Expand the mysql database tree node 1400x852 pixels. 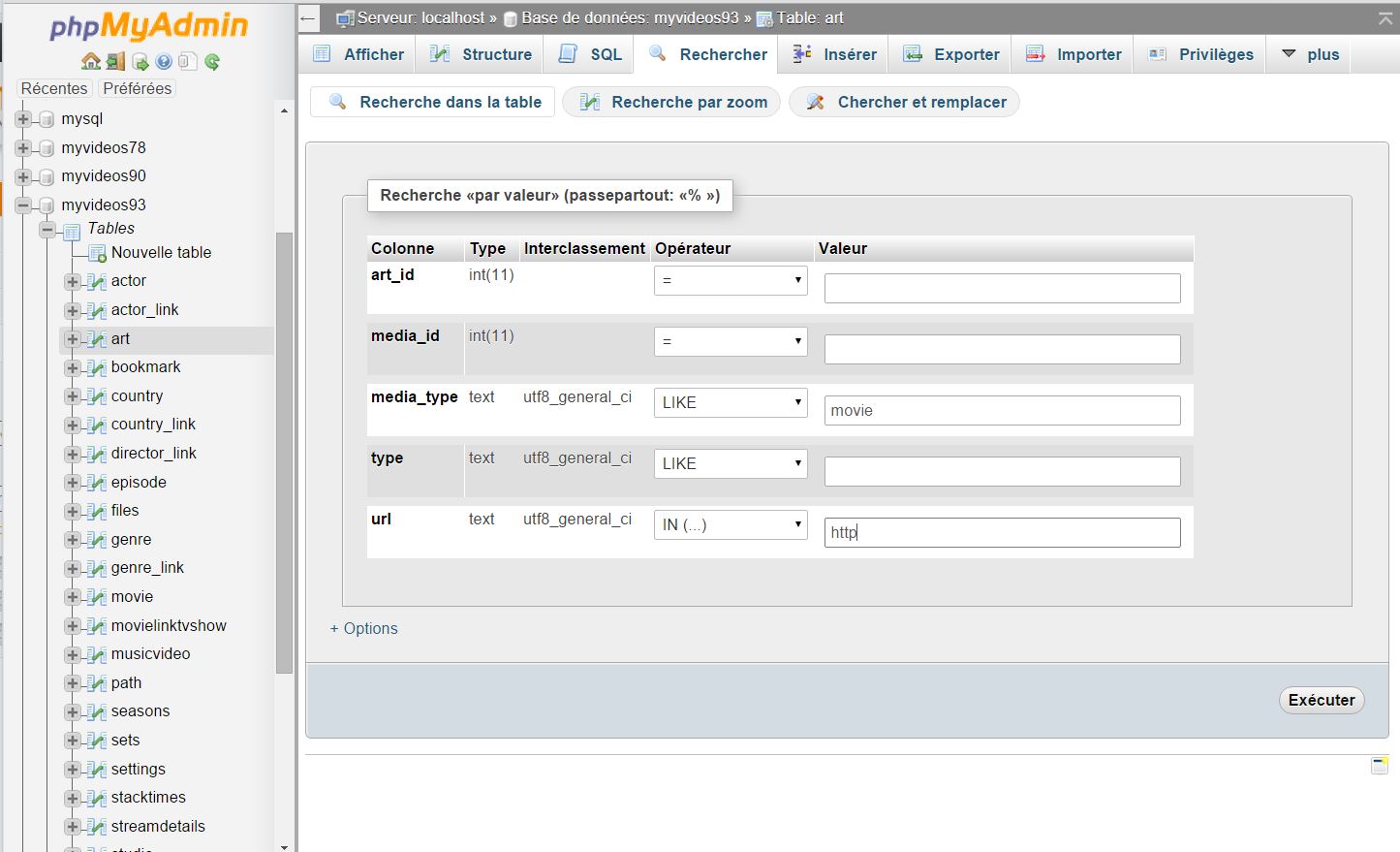(23, 119)
